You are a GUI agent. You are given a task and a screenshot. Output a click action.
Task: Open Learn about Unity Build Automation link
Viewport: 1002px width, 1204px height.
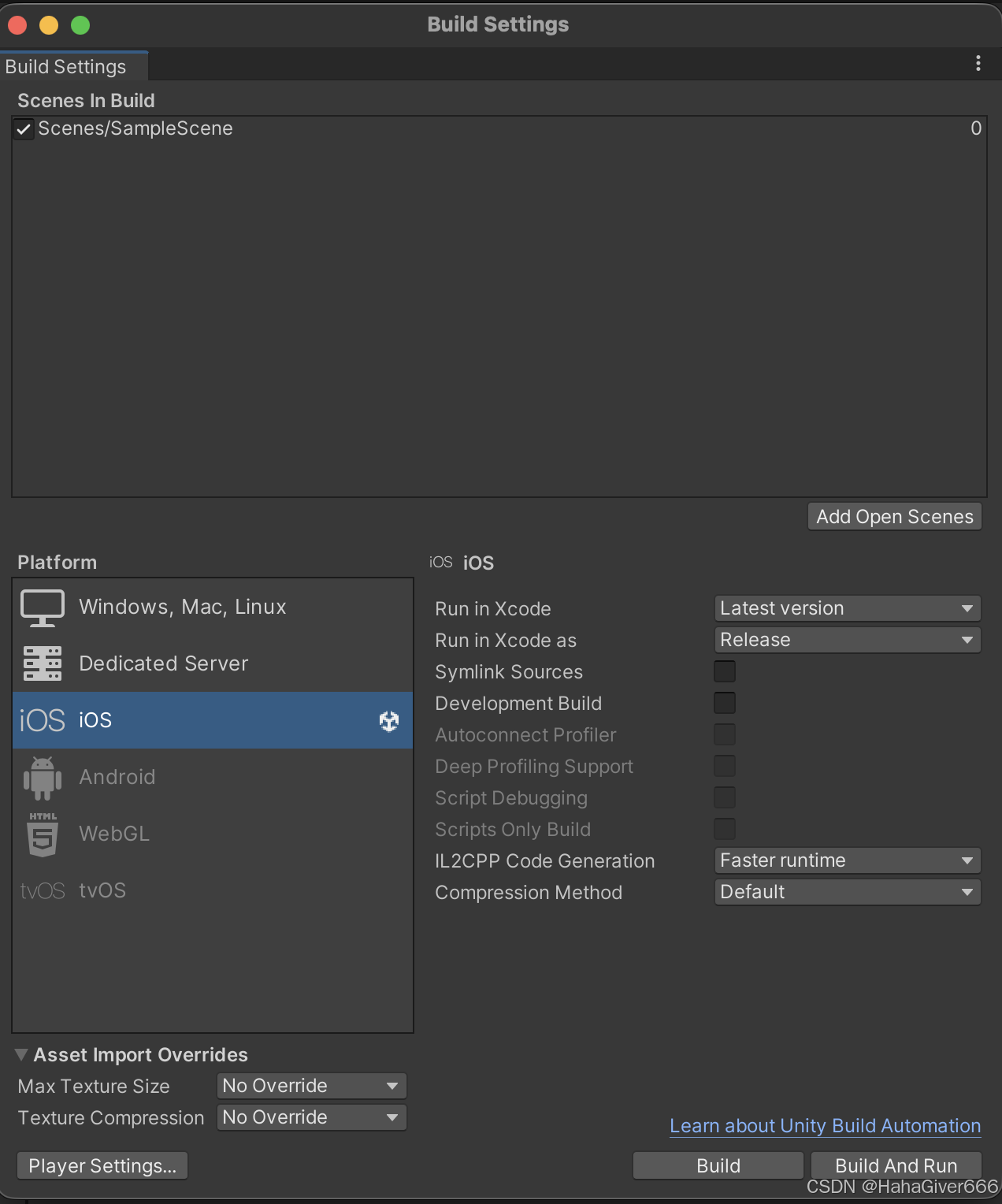coord(825,1126)
